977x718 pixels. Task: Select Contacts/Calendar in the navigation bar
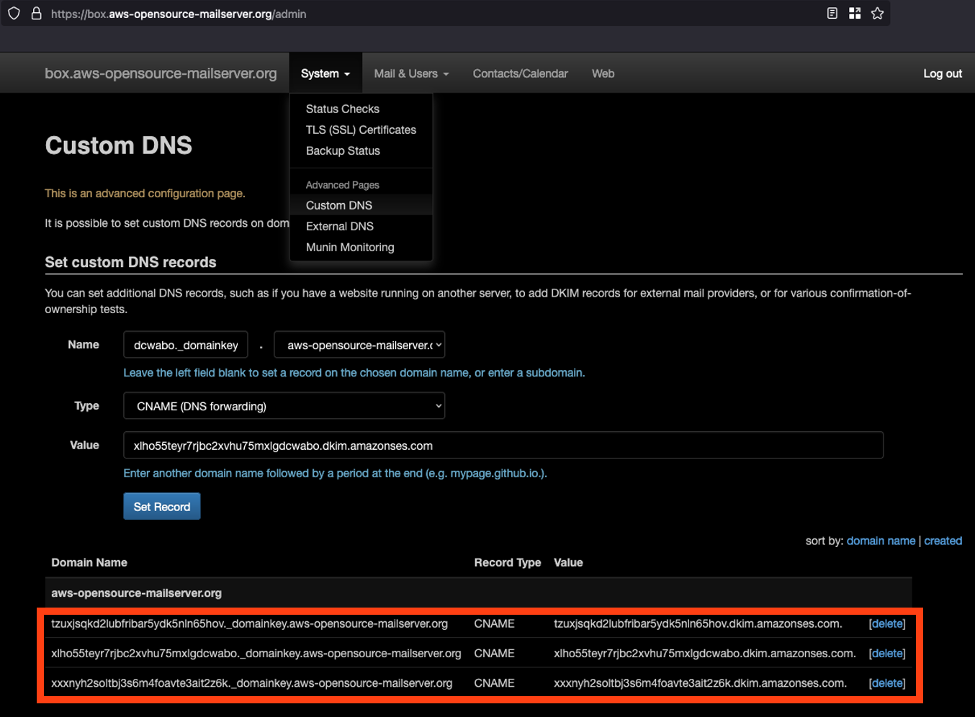click(520, 72)
